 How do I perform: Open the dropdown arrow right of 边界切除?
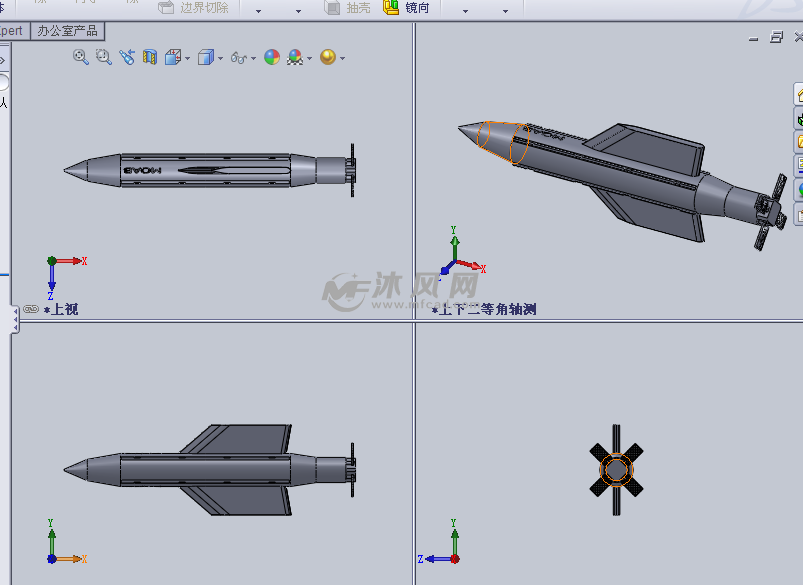[258, 11]
